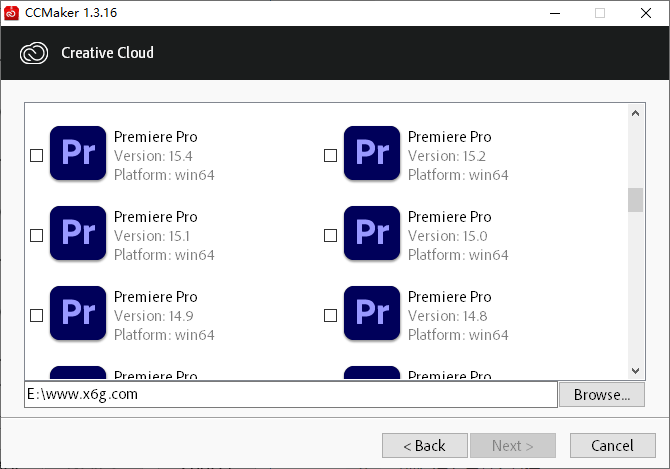Select the Premiere Pro version 15.0 checkbox
The height and width of the screenshot is (469, 670).
(331, 235)
